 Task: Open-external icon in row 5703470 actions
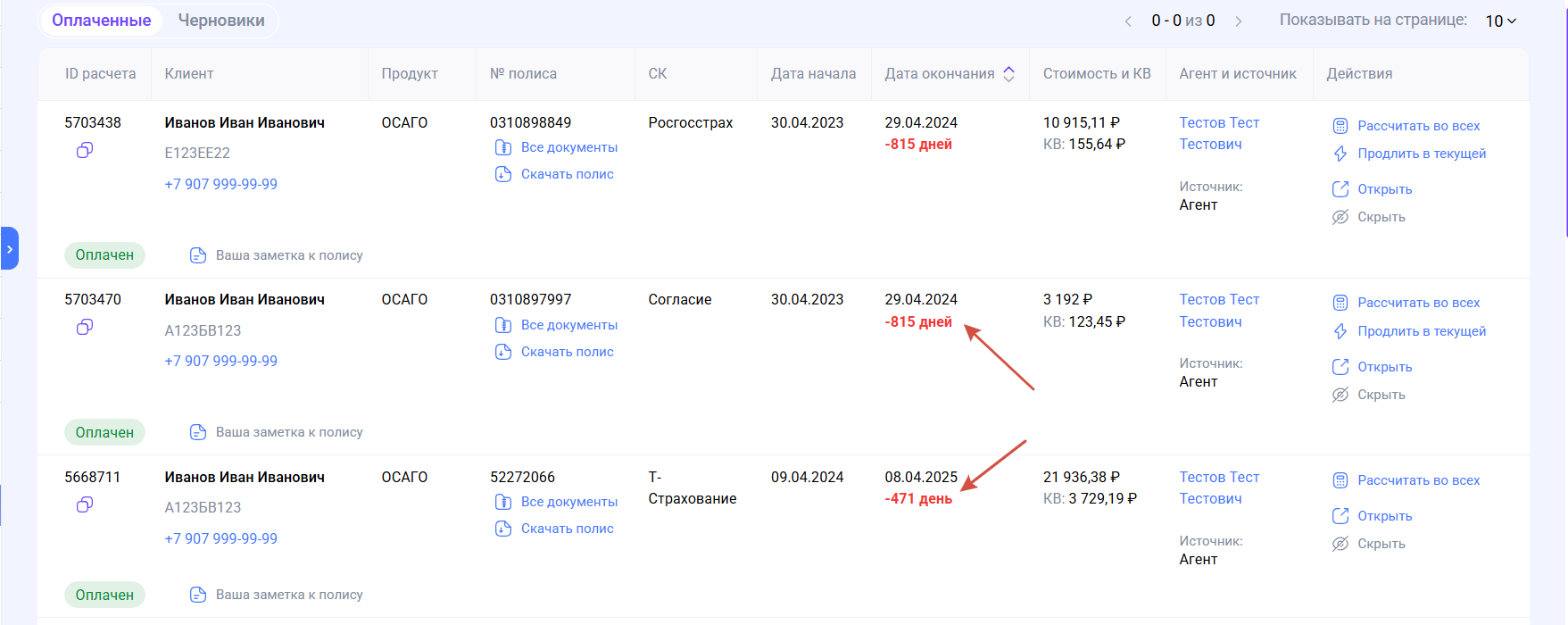coord(1340,367)
